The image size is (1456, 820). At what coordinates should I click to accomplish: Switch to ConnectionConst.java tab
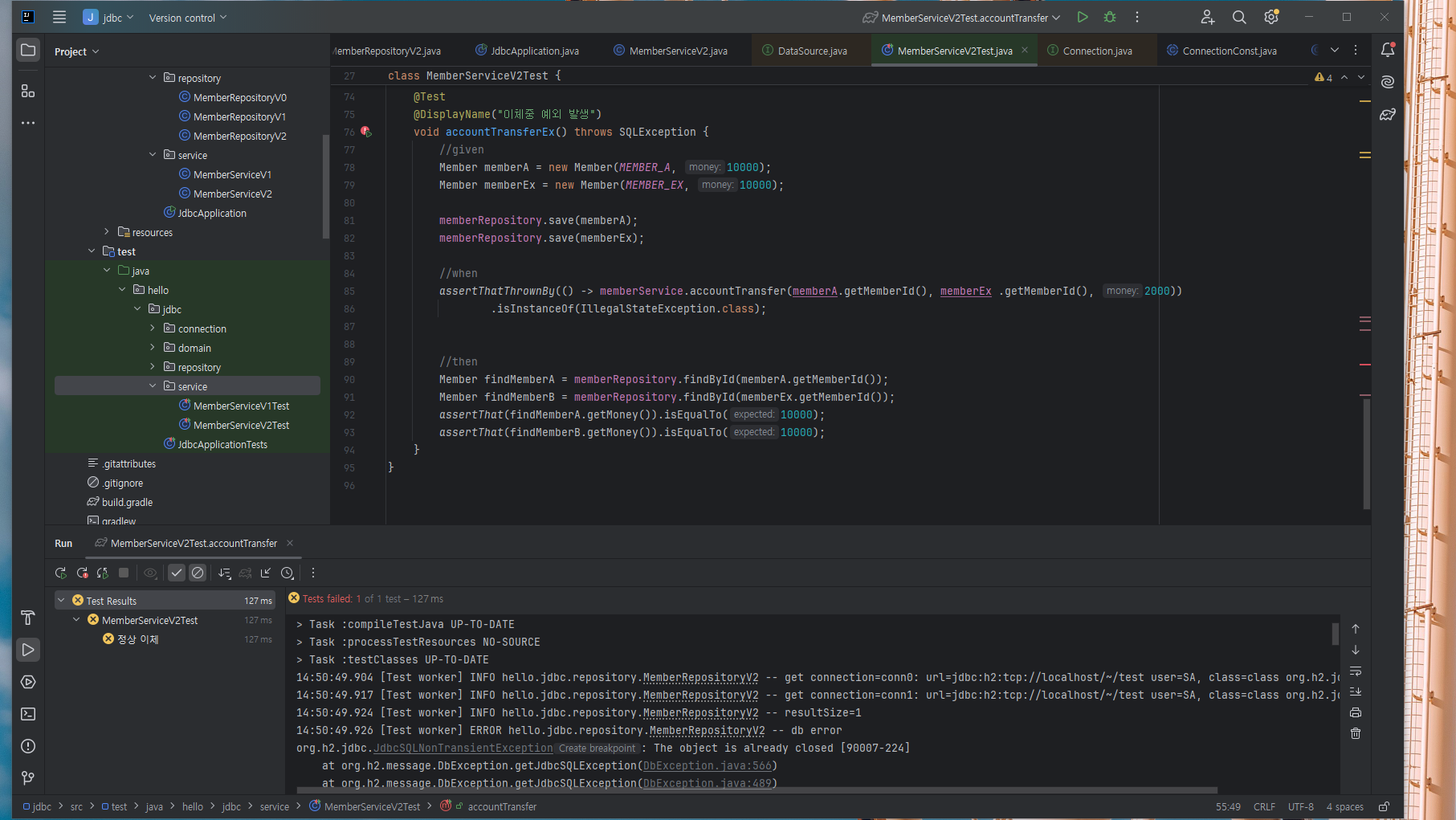1221,51
